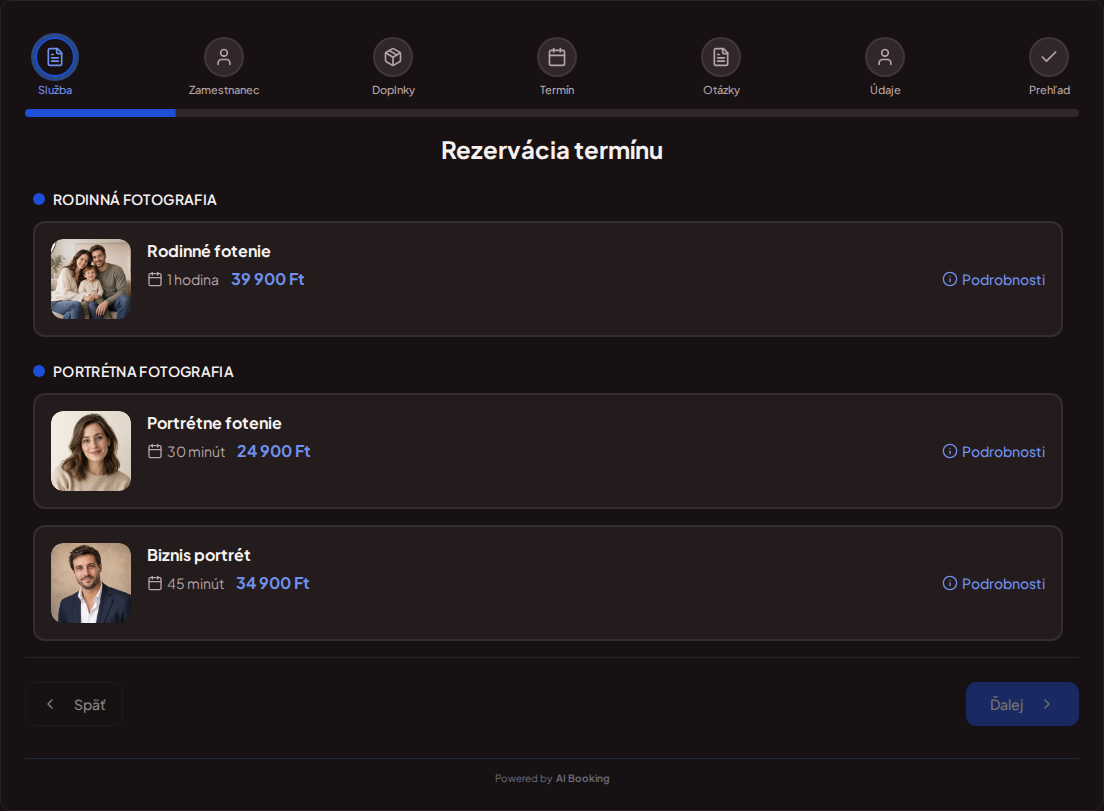1104x811 pixels.
Task: Click the Prehľad step label
Action: pyautogui.click(x=1049, y=90)
